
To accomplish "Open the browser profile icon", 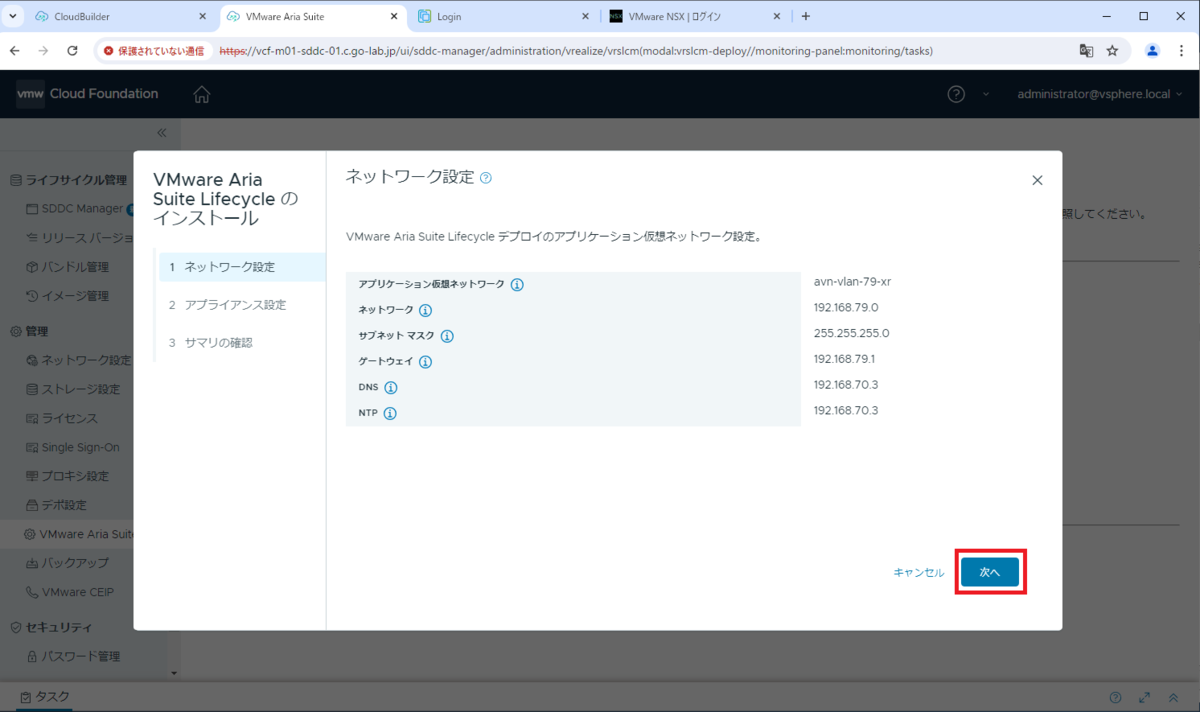I will point(1152,50).
